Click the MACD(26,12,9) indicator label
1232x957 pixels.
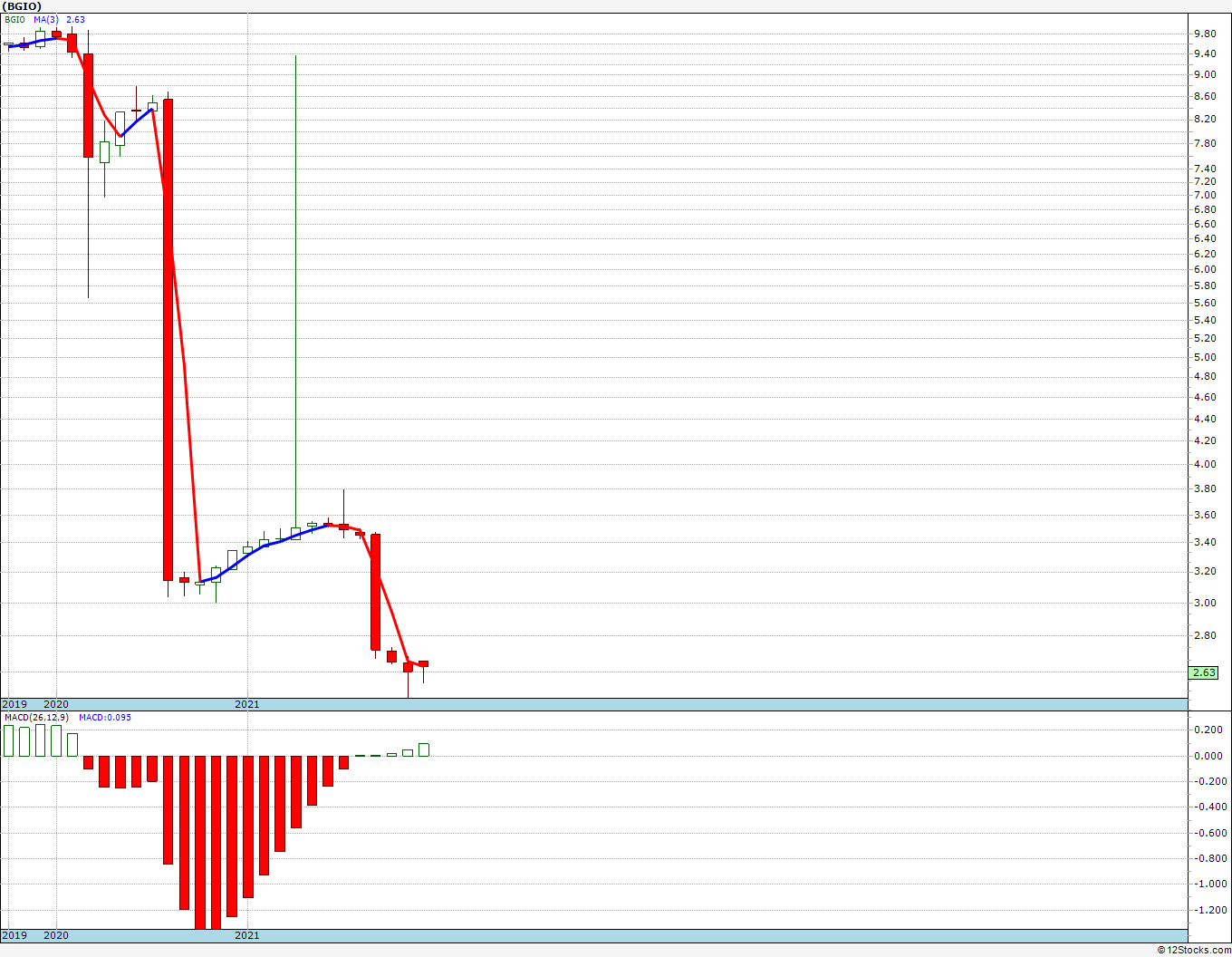[36, 717]
